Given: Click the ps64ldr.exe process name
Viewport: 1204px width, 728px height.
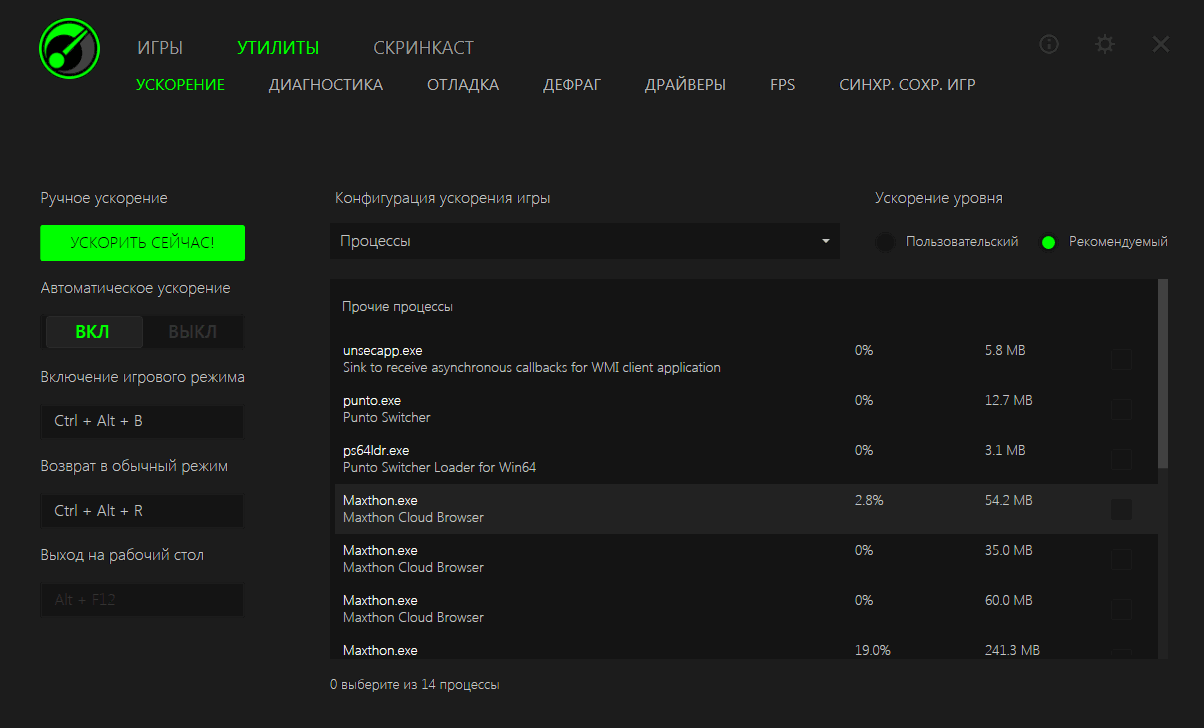Looking at the screenshot, I should (x=376, y=450).
